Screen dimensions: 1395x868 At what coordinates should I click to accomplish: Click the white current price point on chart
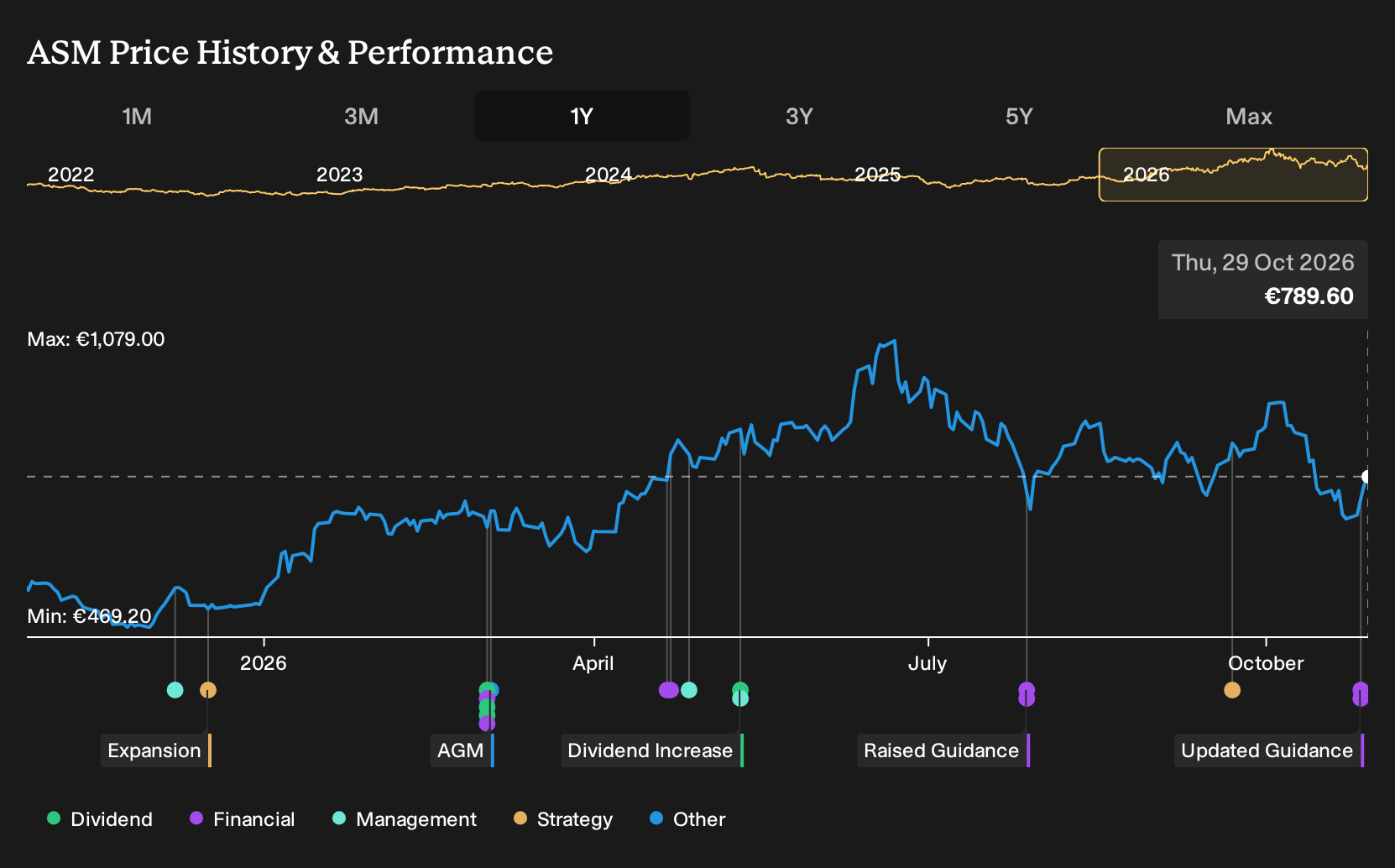click(x=1366, y=477)
